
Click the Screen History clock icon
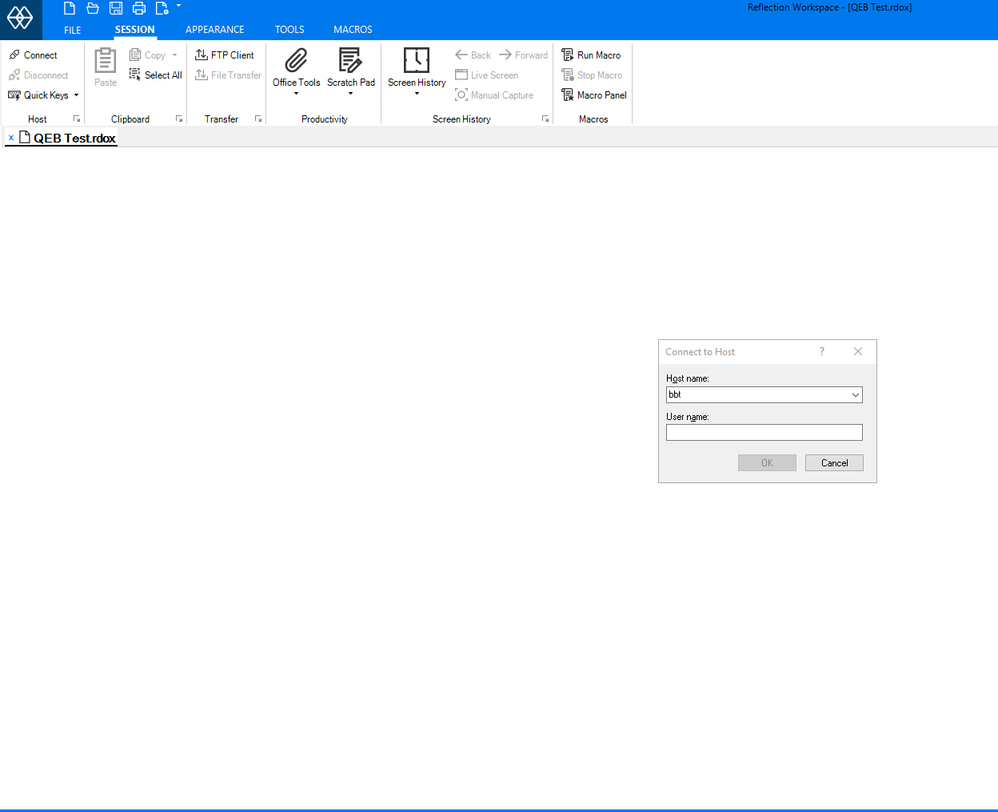tap(416, 60)
